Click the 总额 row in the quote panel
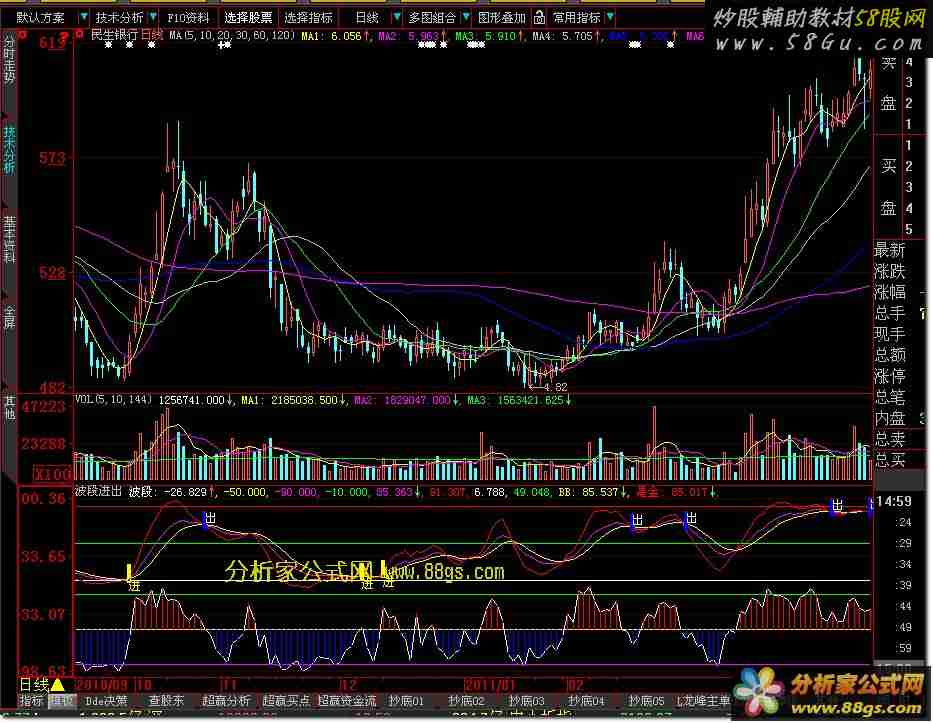 (890, 355)
